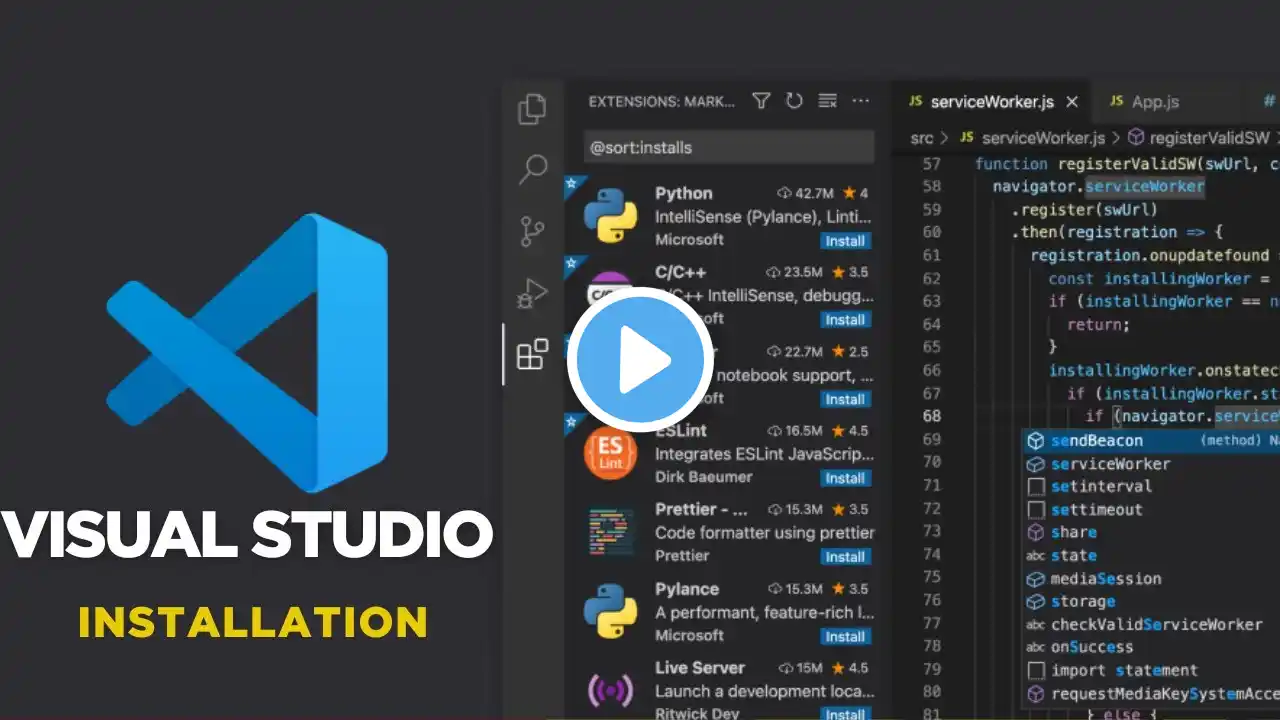Pick the state suggestion

[x=1151, y=556]
